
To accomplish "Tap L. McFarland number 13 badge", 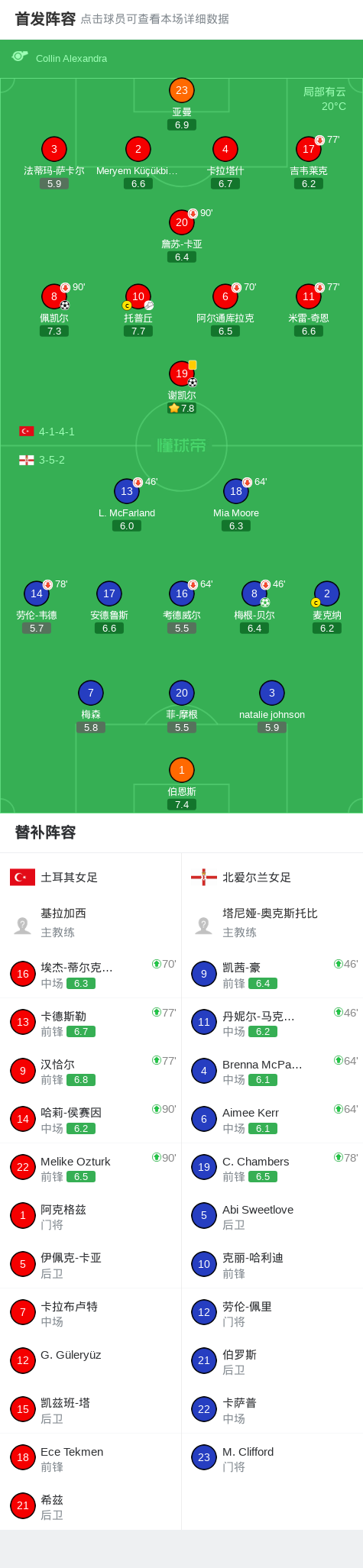I will [127, 491].
